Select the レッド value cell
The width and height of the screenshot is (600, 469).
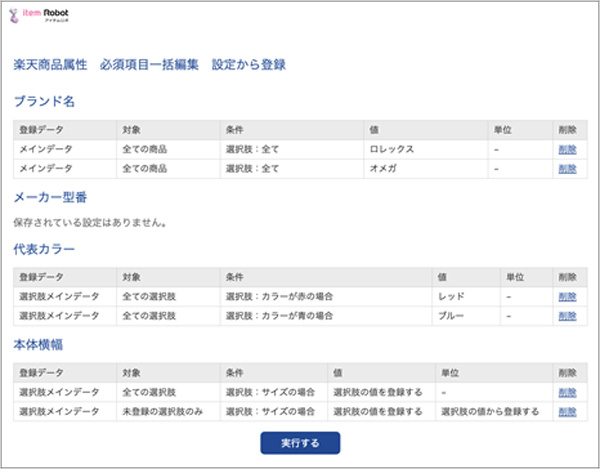pos(451,297)
